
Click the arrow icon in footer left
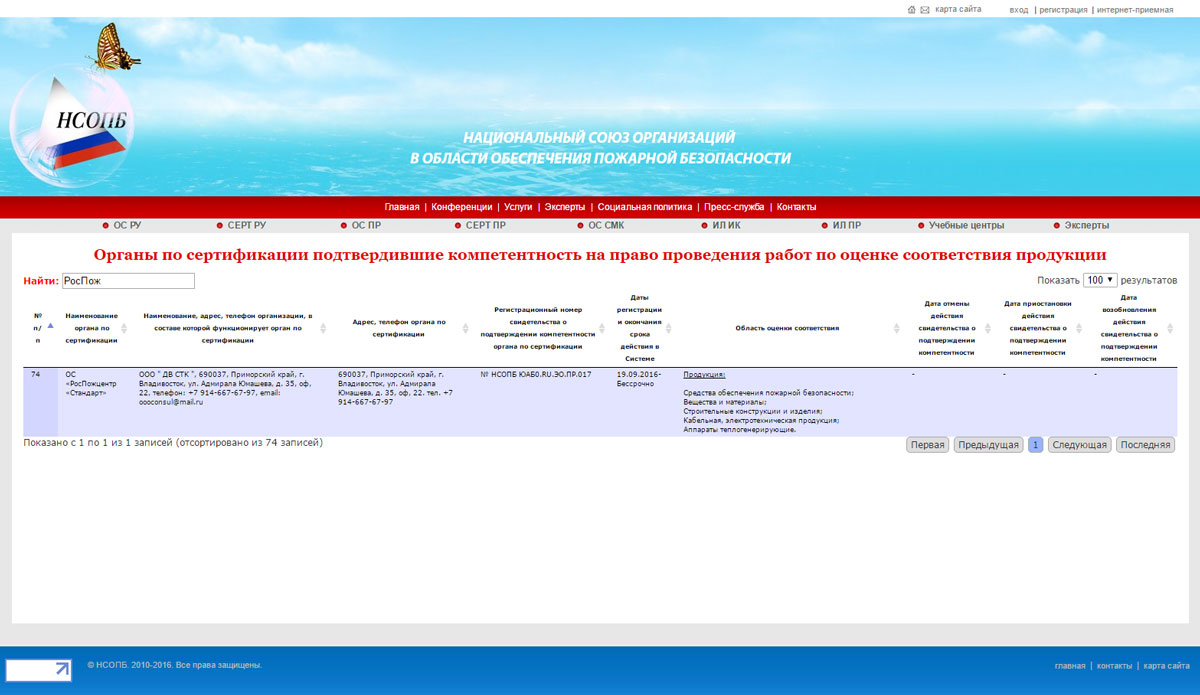pos(39,670)
